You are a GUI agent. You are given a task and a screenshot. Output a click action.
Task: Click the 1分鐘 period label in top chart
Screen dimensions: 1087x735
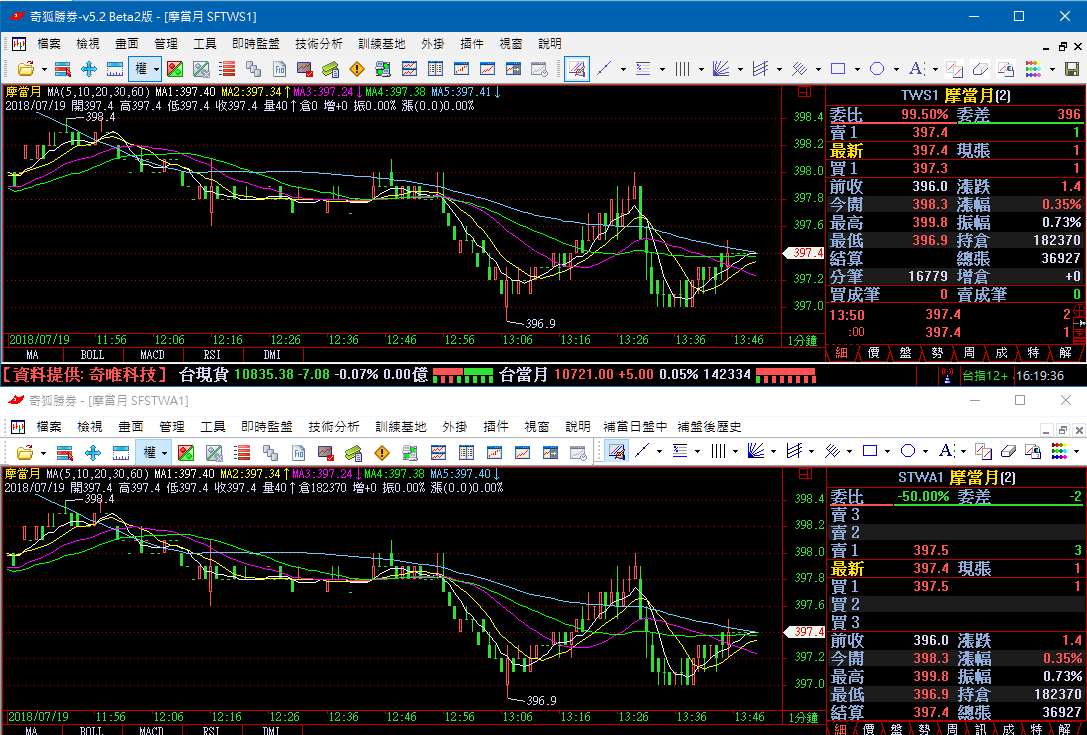pos(802,341)
